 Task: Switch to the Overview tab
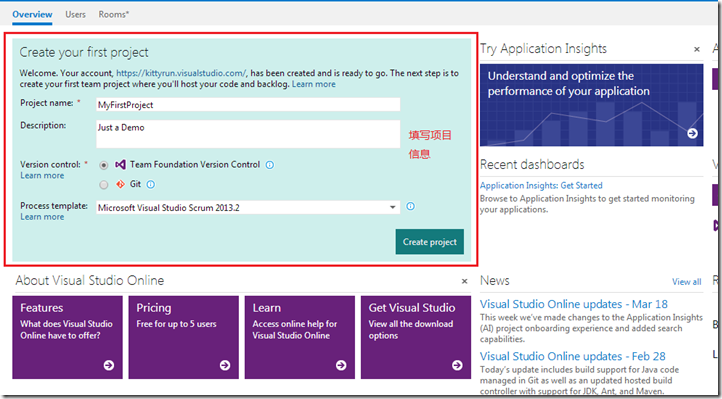point(32,14)
